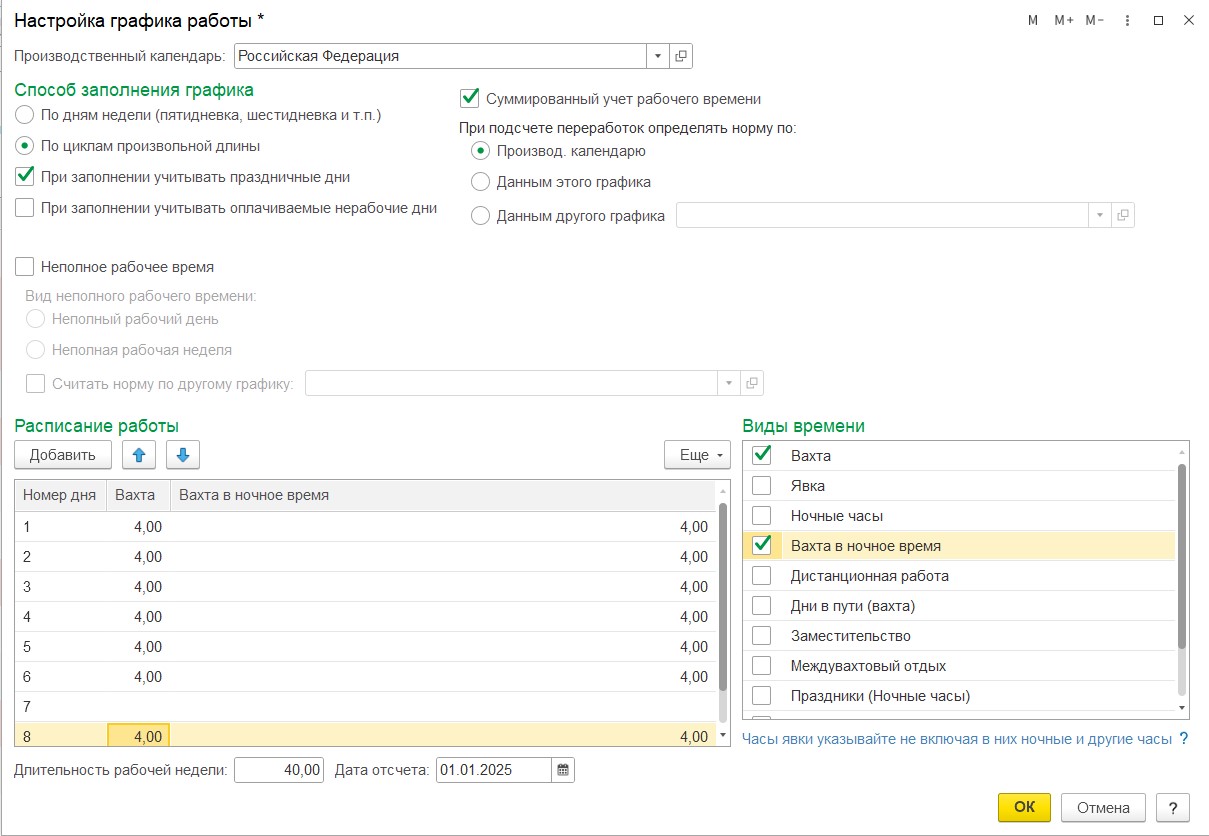Click the move row down arrow
The width and height of the screenshot is (1209, 836).
(x=183, y=455)
